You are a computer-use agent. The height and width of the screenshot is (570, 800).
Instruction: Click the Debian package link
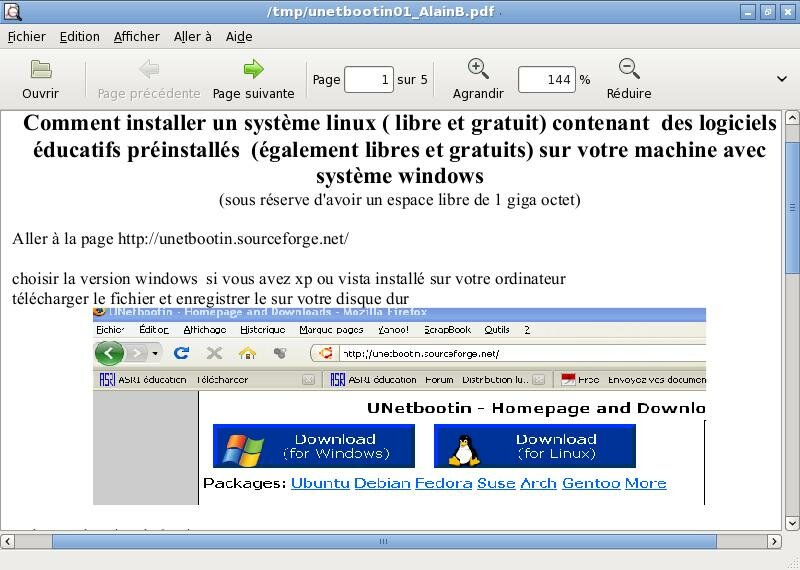coord(382,483)
